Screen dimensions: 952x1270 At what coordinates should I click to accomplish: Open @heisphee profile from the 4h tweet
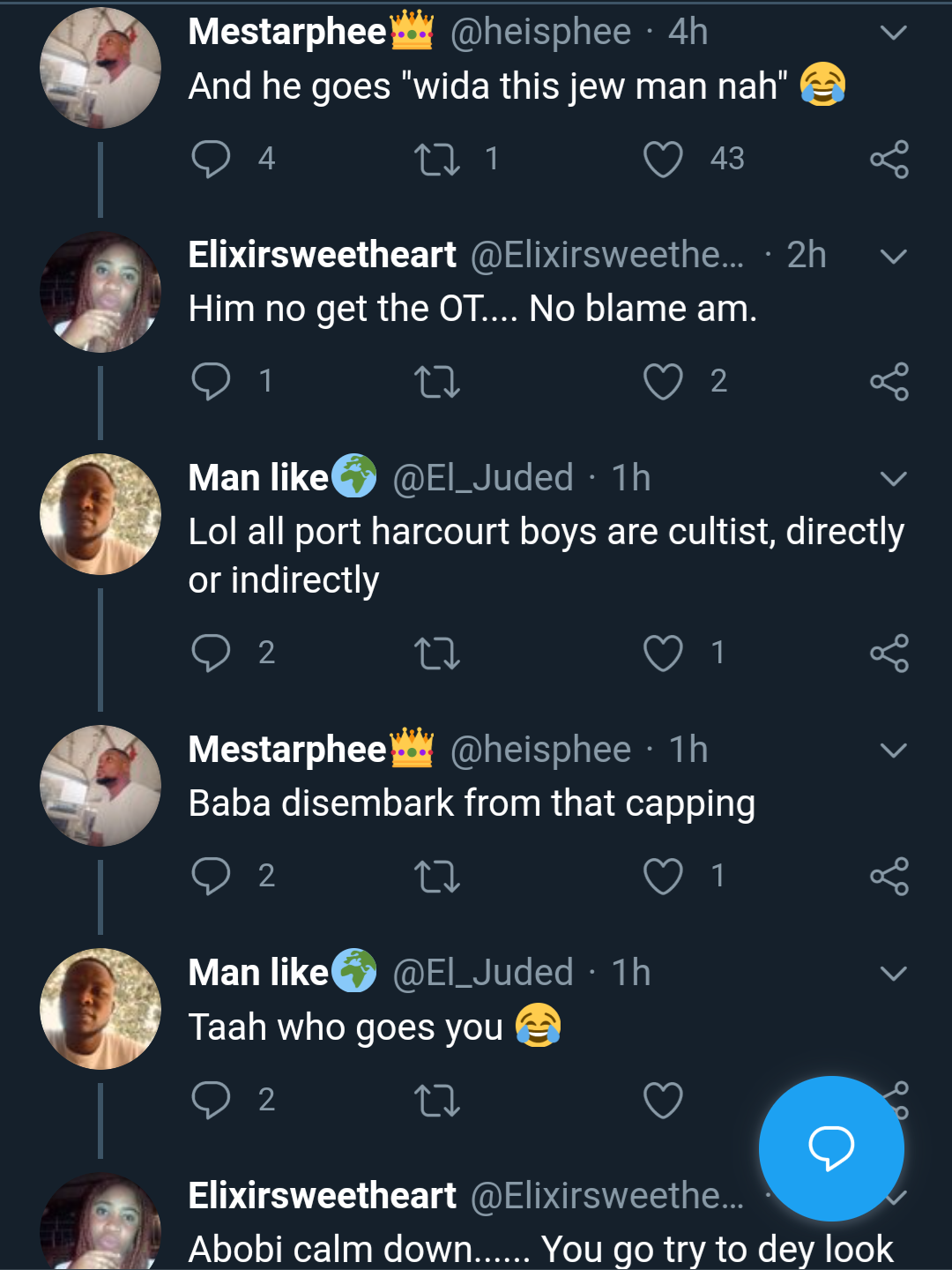pos(540,33)
